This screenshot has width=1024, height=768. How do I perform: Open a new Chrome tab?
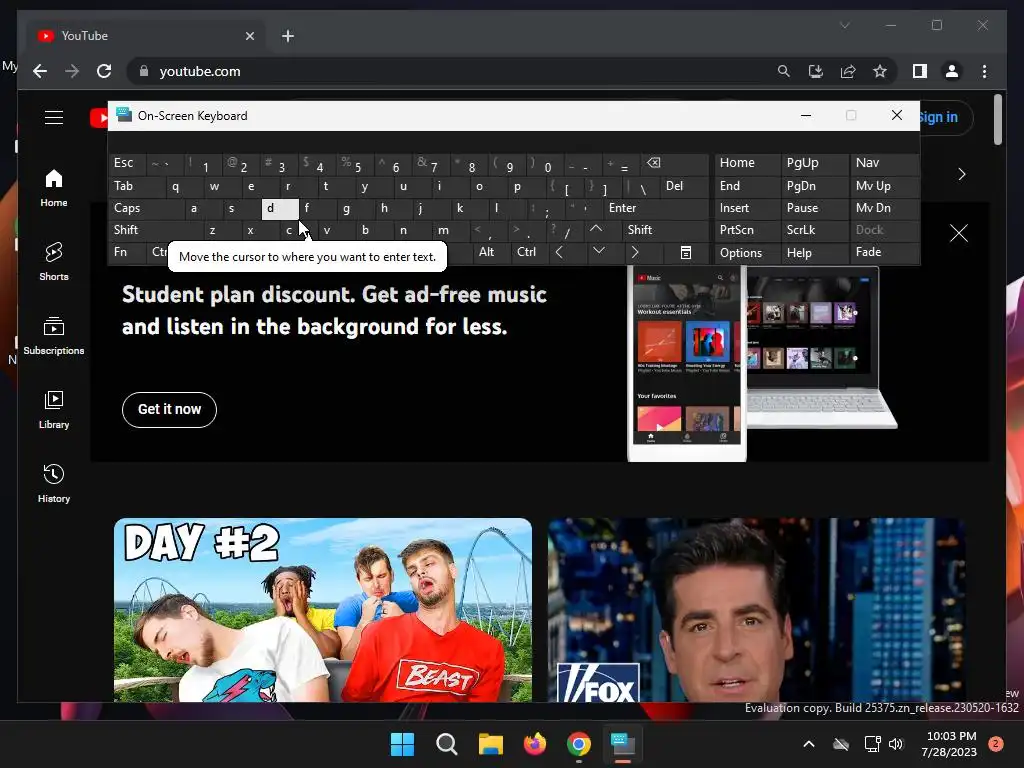(x=288, y=36)
